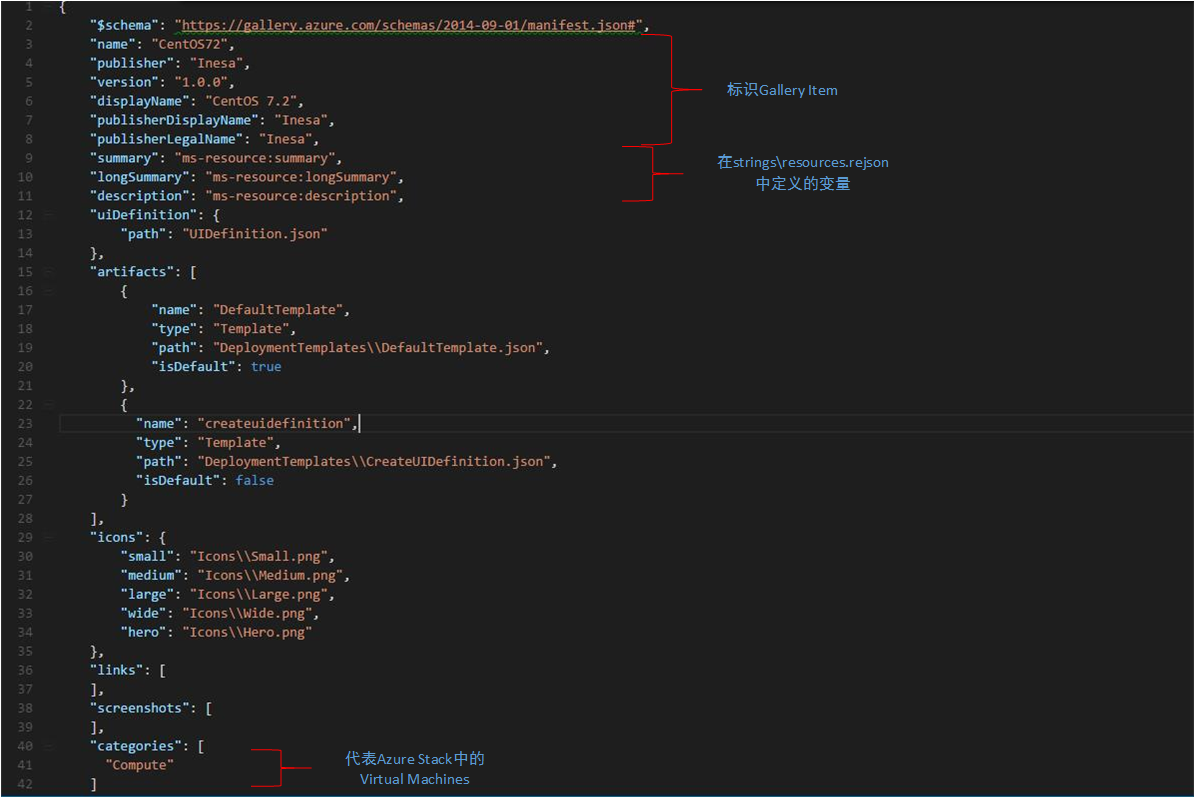
Task: Click the "DefaultTemplate" name value
Action: (x=277, y=309)
